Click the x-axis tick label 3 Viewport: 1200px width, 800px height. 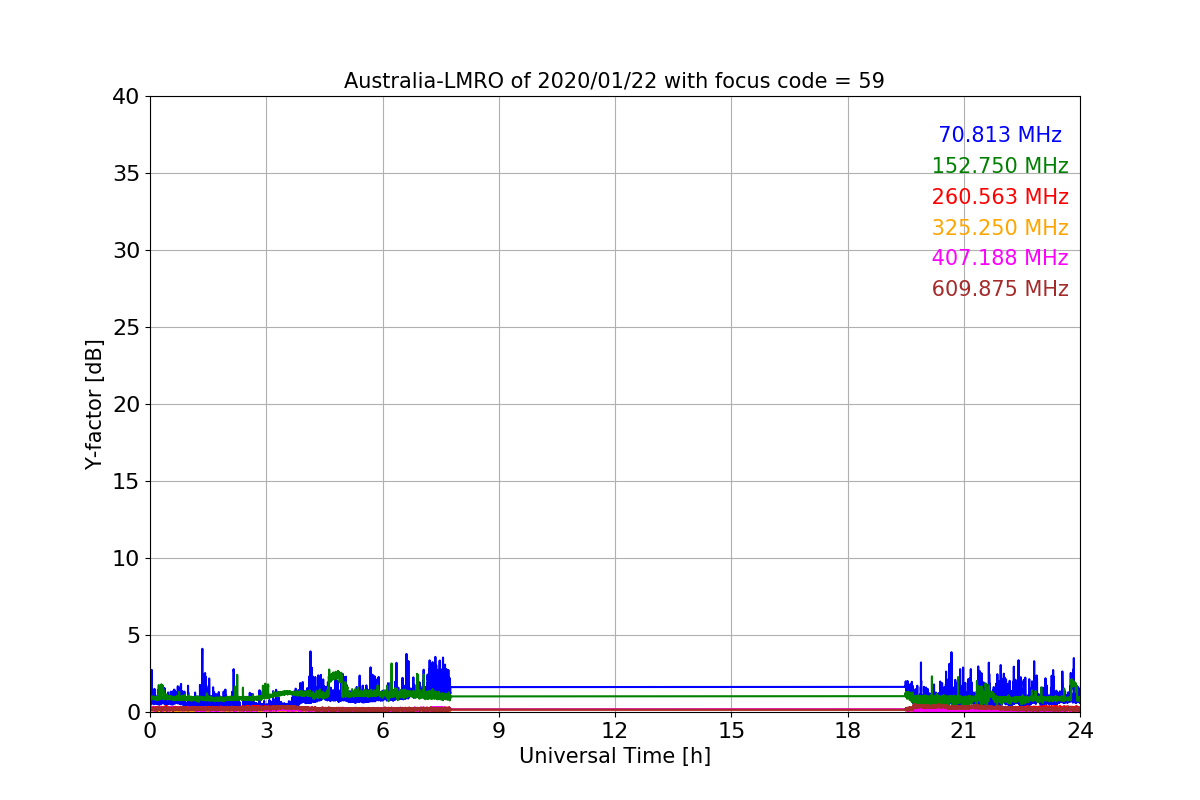coord(266,731)
